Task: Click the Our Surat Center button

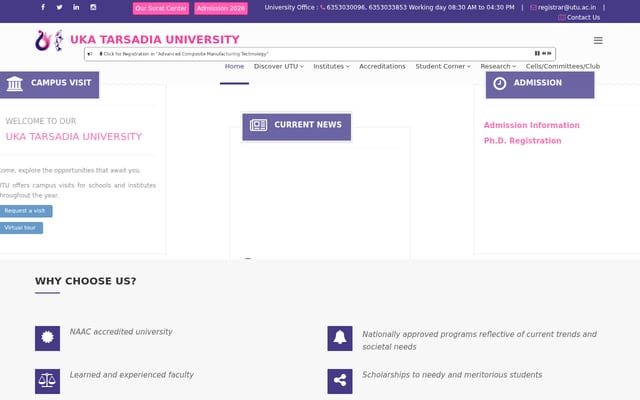Action: (161, 8)
